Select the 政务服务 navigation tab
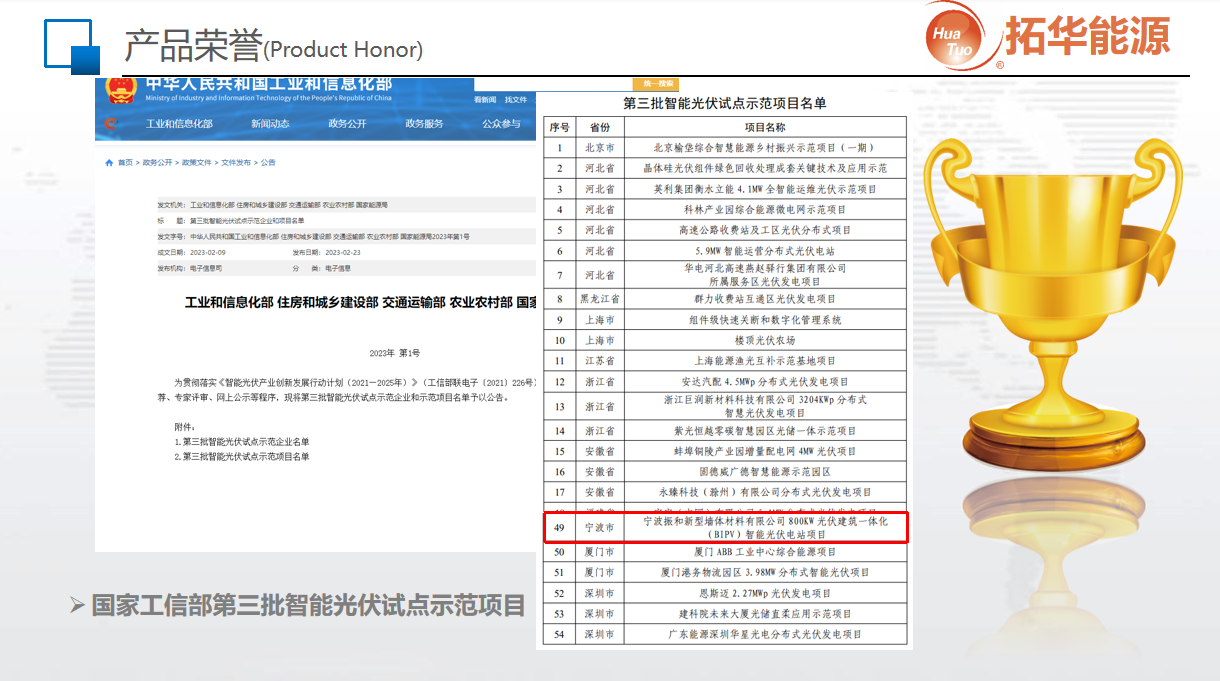 pyautogui.click(x=424, y=124)
